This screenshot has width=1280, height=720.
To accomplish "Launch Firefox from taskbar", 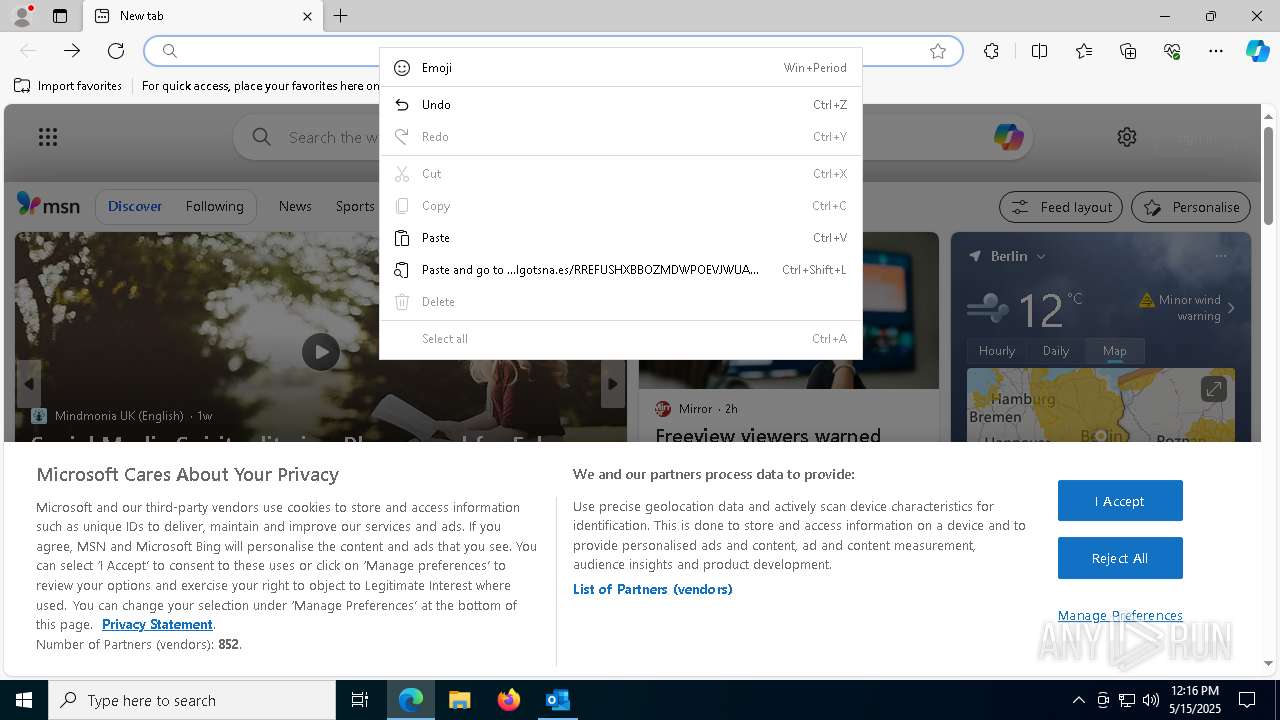I will pyautogui.click(x=509, y=700).
